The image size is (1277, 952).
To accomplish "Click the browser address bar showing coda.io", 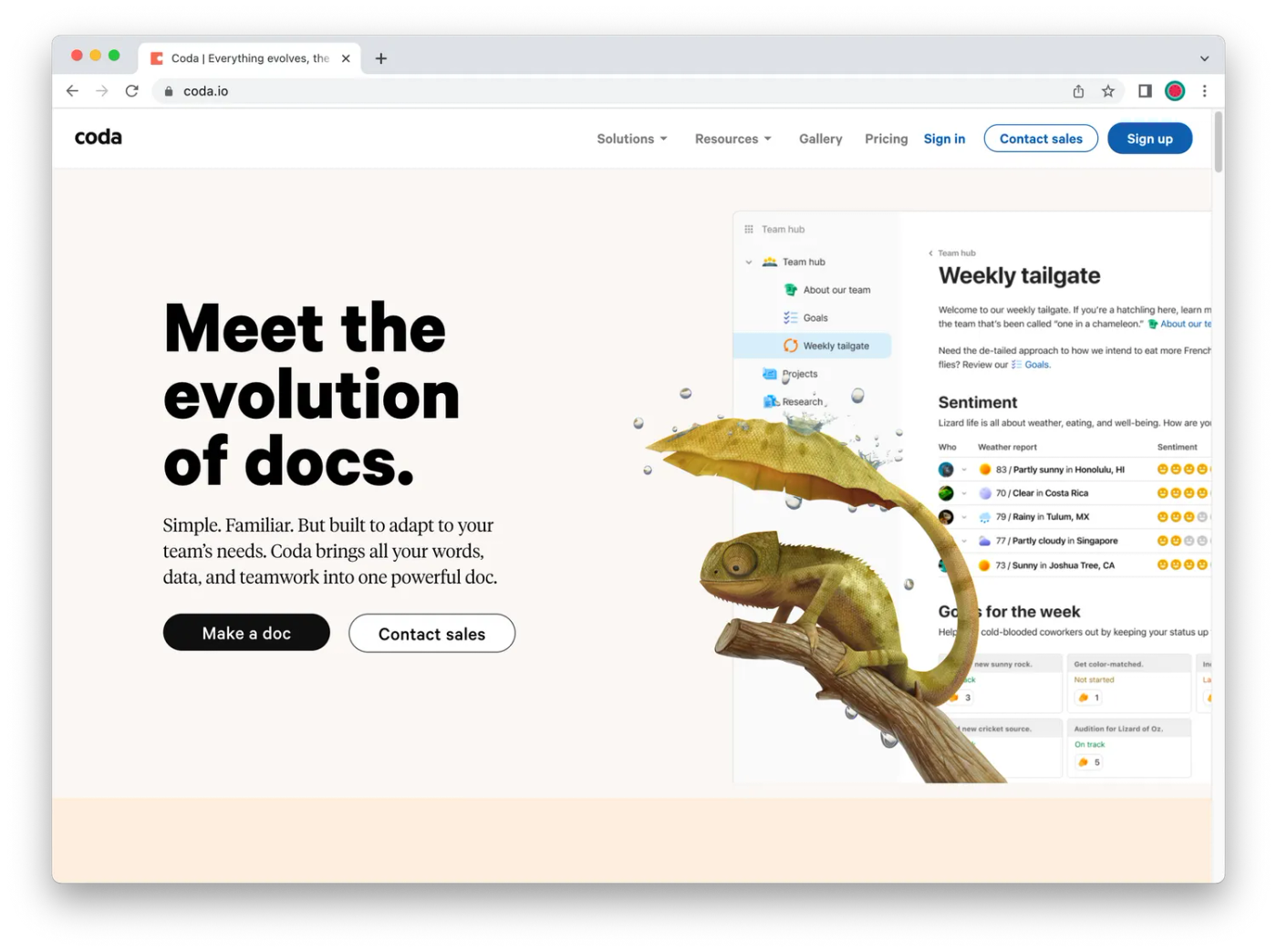I will [x=205, y=91].
